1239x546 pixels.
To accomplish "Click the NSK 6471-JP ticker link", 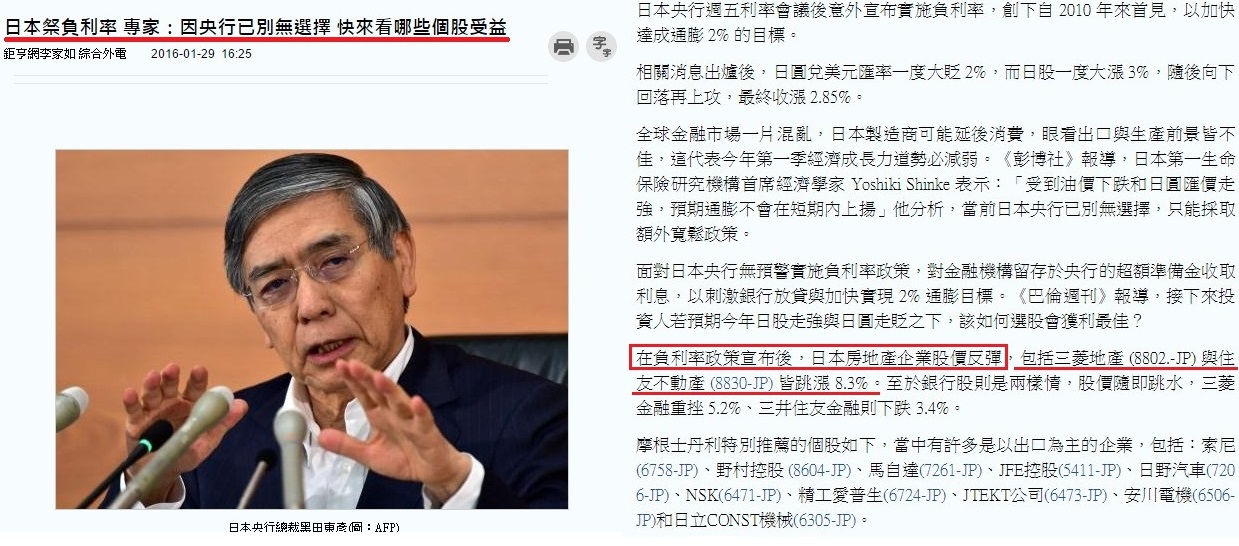I will click(x=749, y=496).
